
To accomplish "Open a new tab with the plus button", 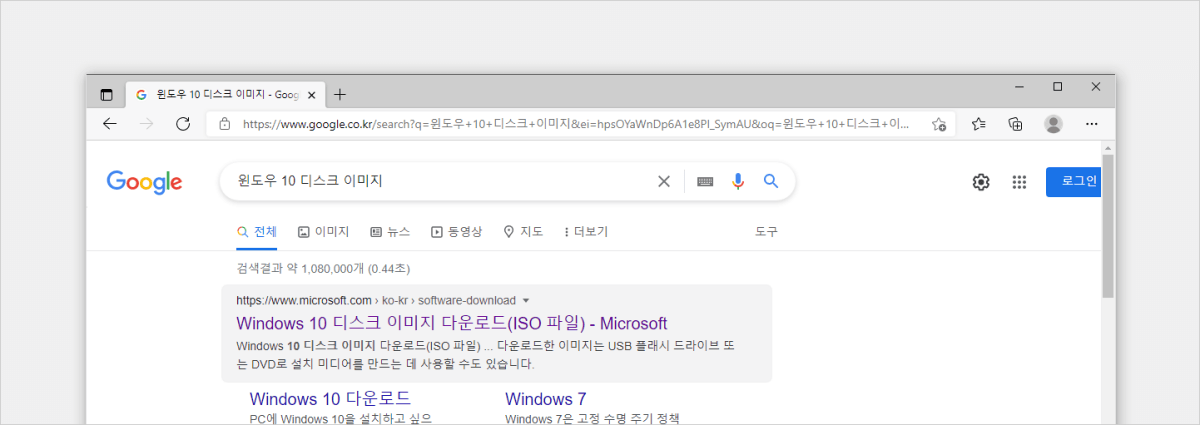I will click(x=340, y=95).
